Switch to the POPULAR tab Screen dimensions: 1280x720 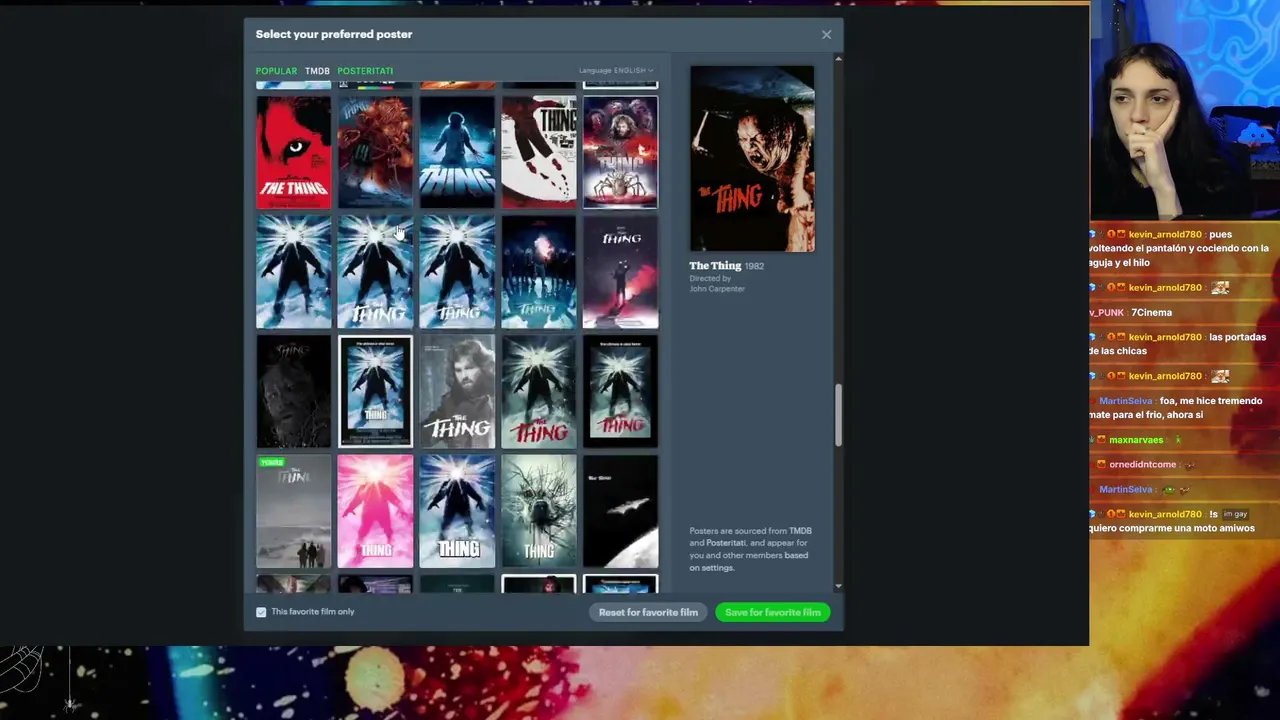point(276,71)
